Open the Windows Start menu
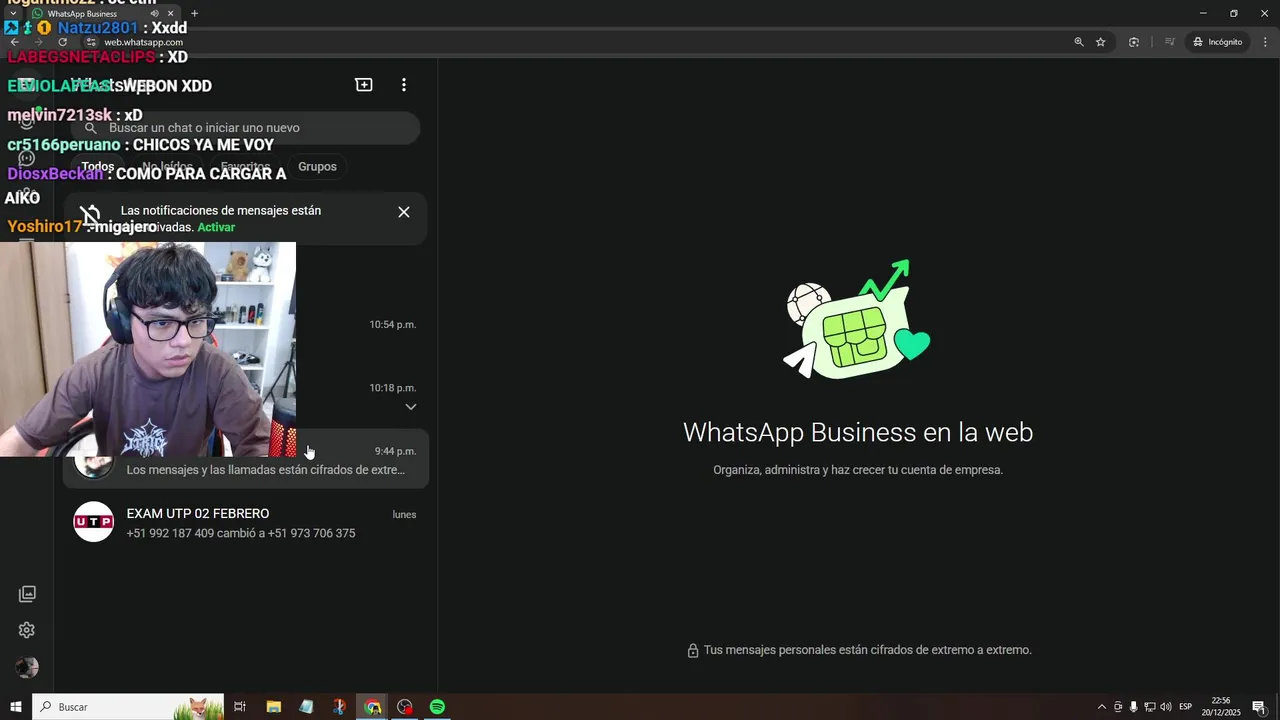The image size is (1280, 720). [16, 707]
